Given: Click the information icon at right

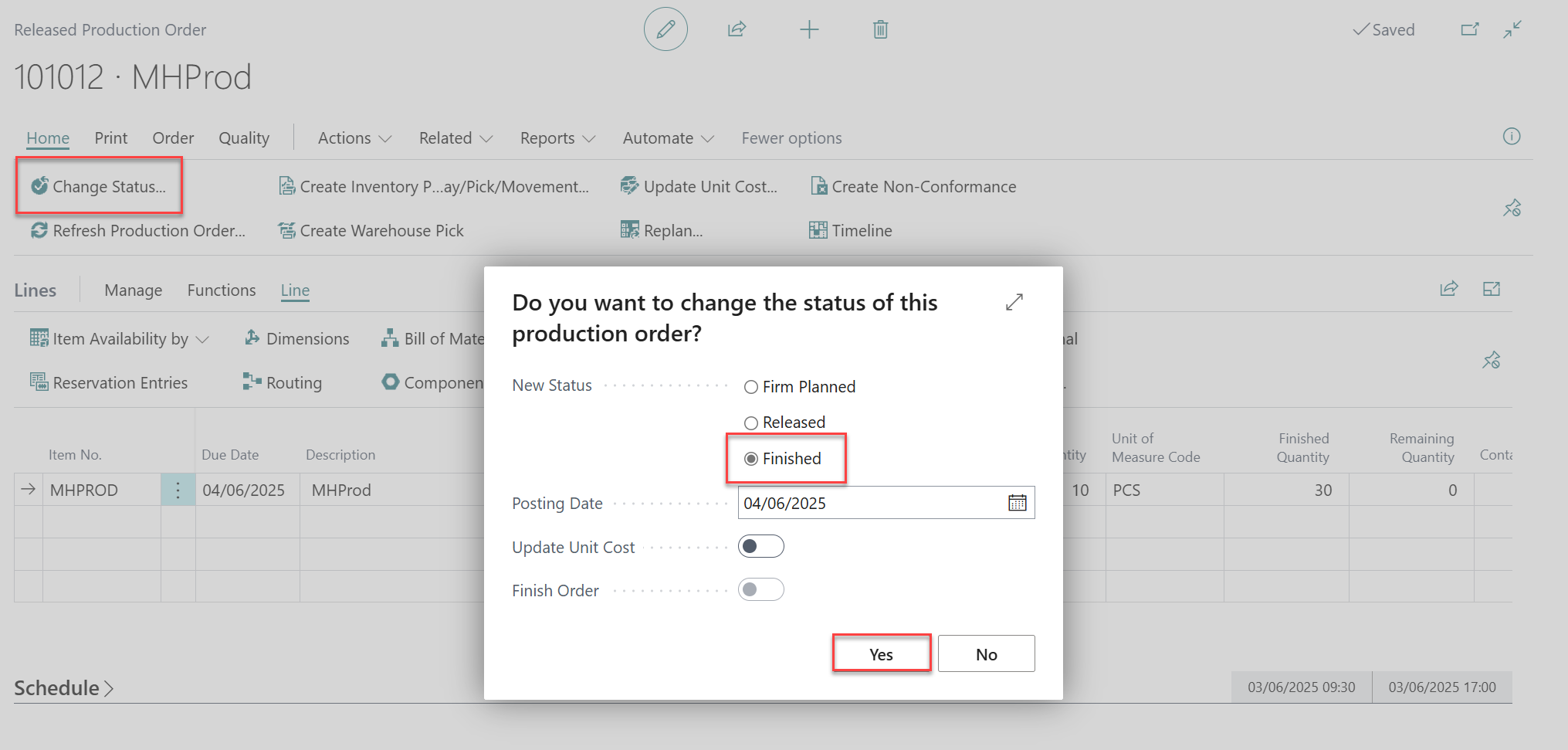Looking at the screenshot, I should click(1511, 137).
